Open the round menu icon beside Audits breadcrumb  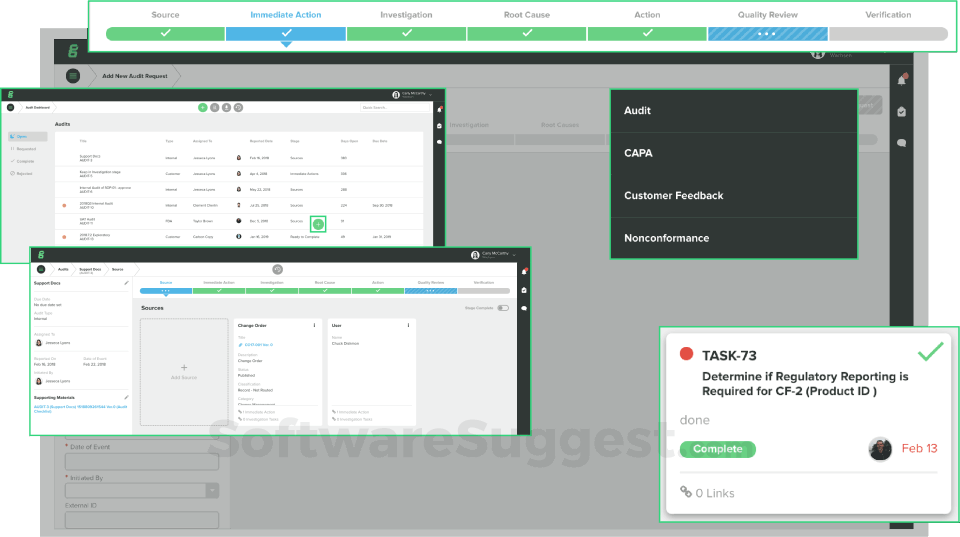coord(41,269)
